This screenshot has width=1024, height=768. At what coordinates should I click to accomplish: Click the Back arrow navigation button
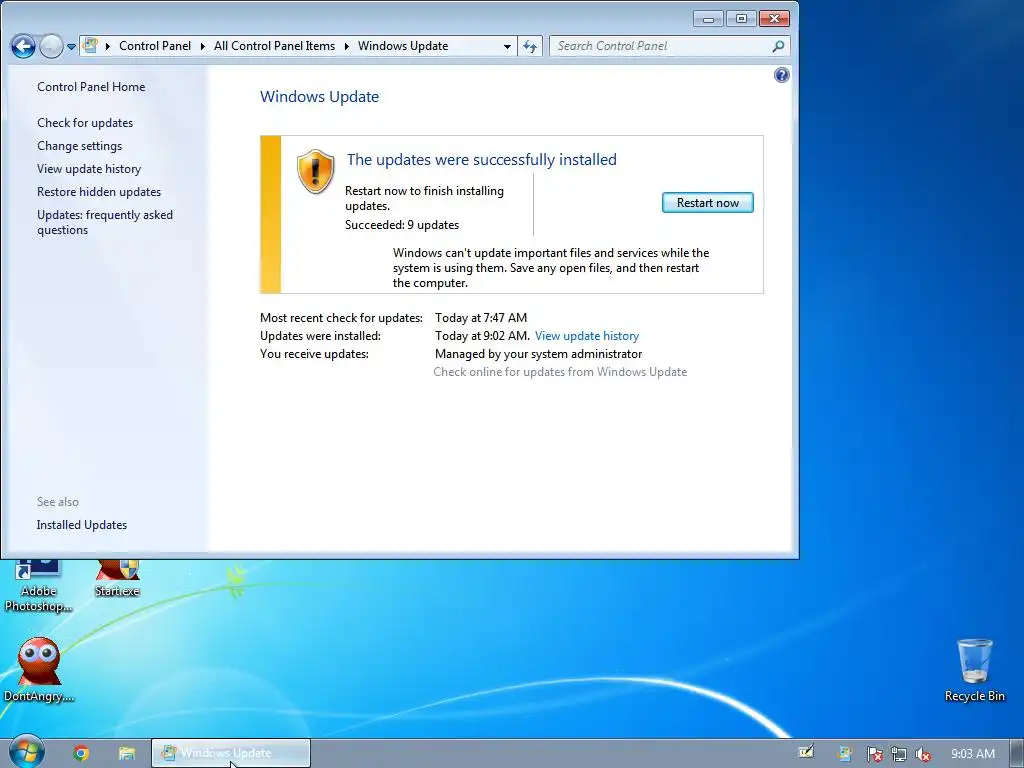[24, 46]
